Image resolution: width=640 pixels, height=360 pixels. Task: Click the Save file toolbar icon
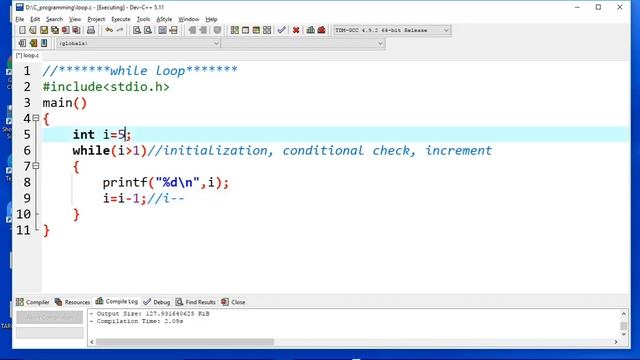[x=44, y=30]
